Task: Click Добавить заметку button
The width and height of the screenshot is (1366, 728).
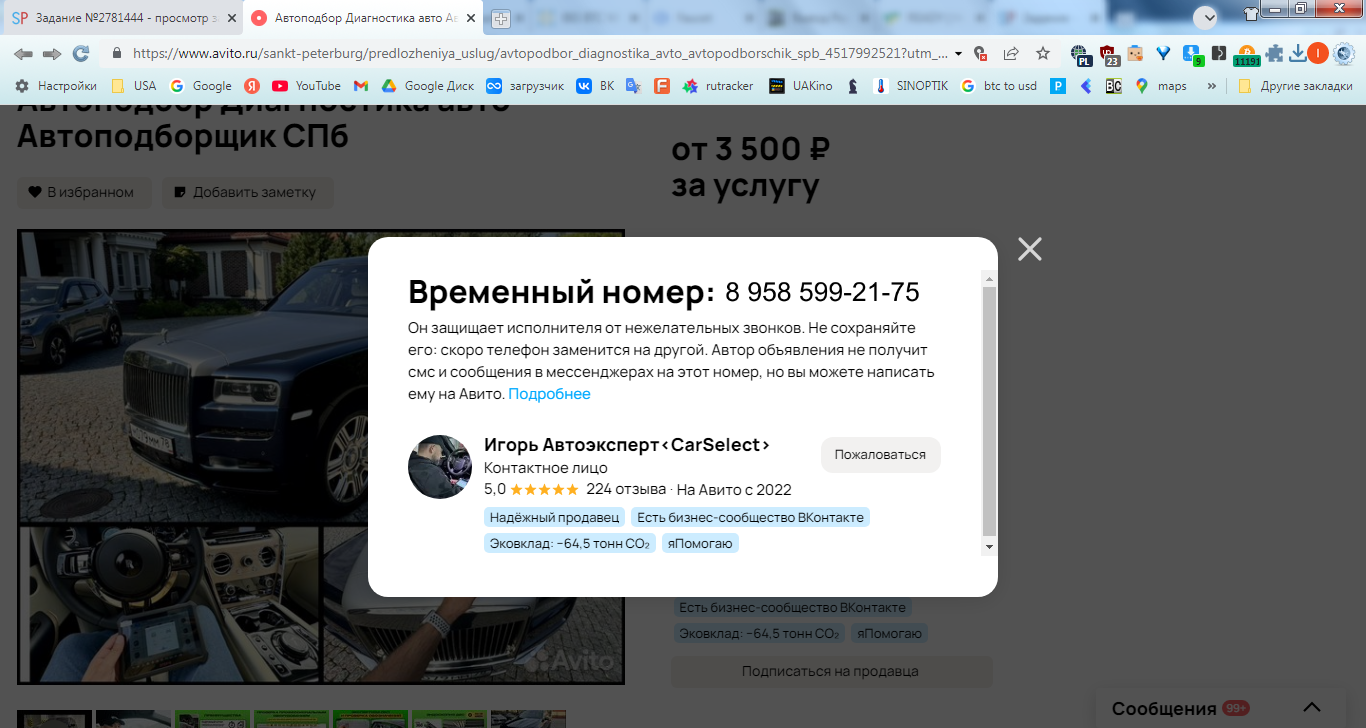Action: tap(248, 192)
